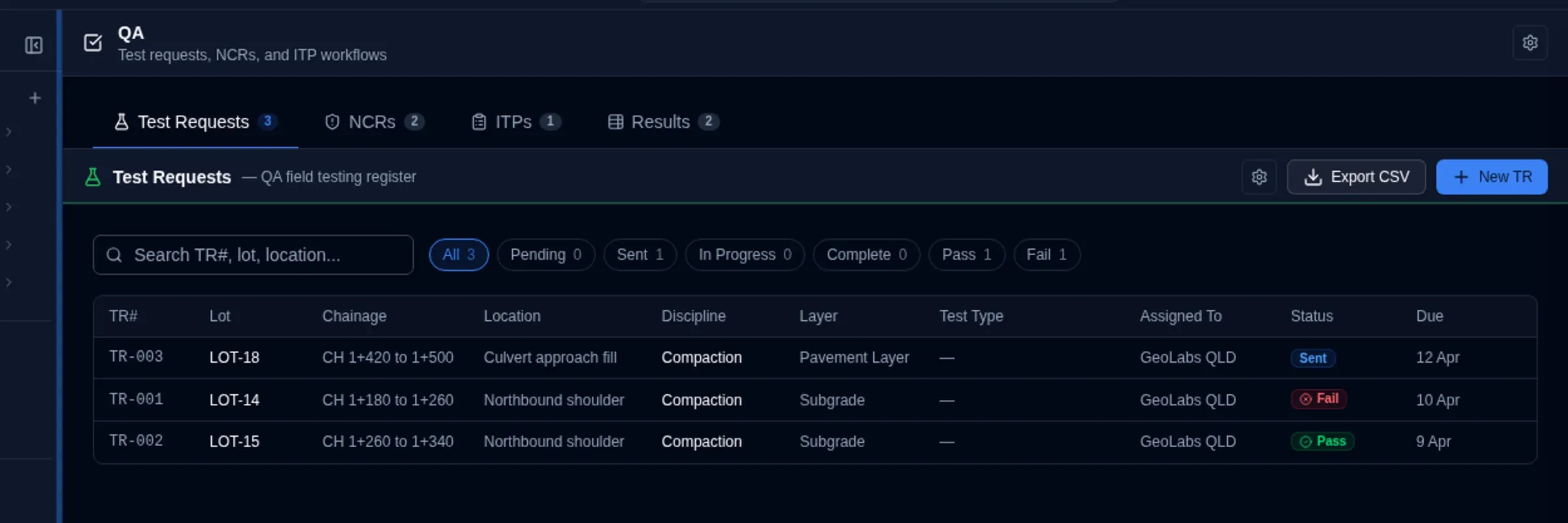Select the All filter chip
The width and height of the screenshot is (1568, 523).
(x=459, y=255)
